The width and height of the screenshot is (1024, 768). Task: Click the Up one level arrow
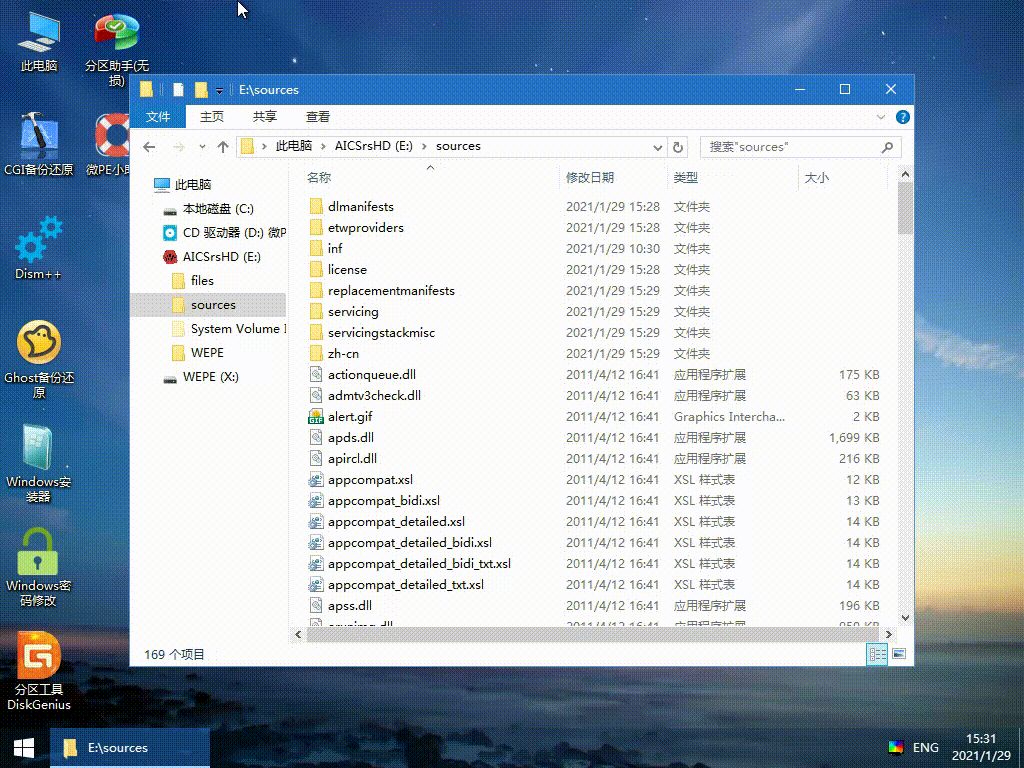click(x=223, y=147)
